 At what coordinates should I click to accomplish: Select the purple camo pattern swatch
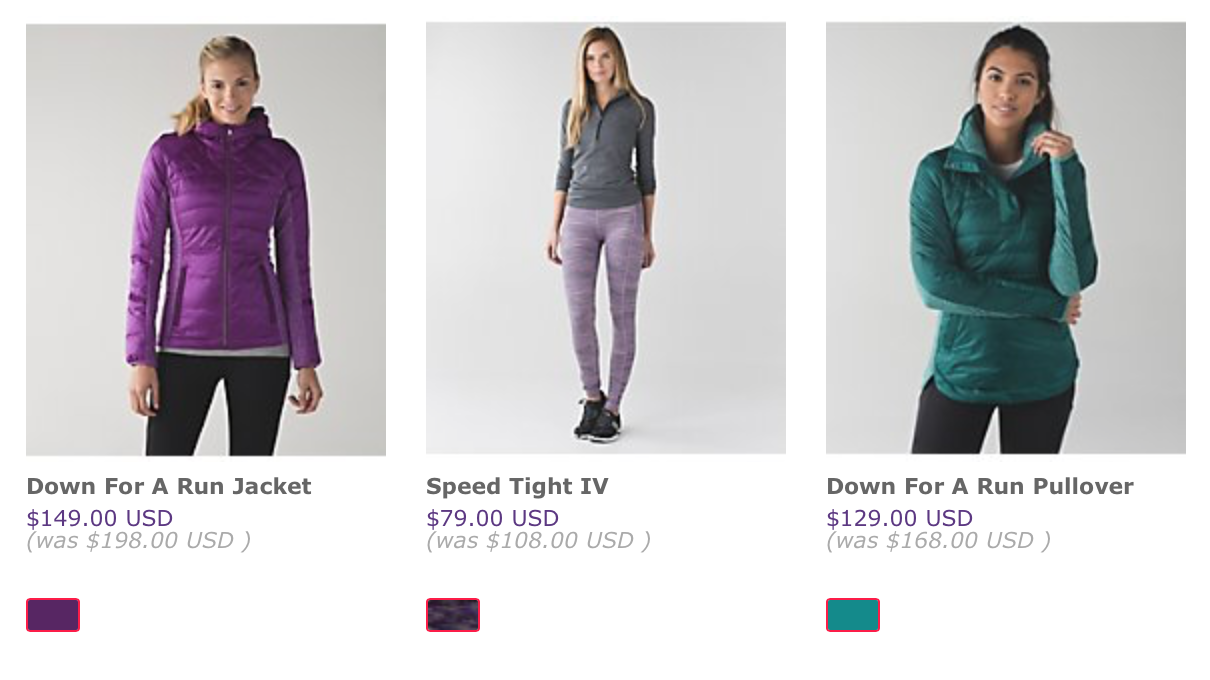click(x=453, y=615)
